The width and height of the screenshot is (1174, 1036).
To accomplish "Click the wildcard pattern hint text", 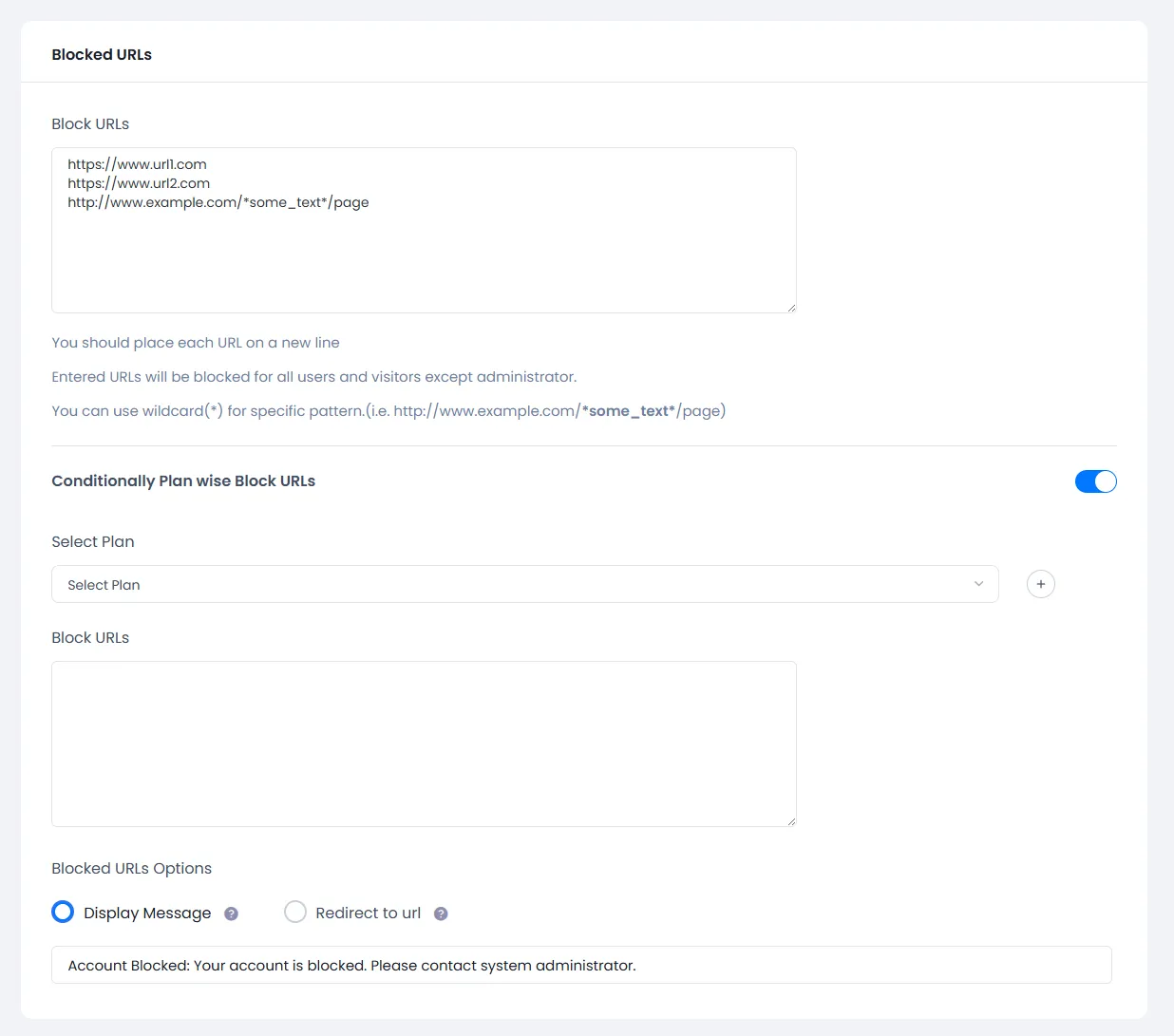I will [388, 410].
